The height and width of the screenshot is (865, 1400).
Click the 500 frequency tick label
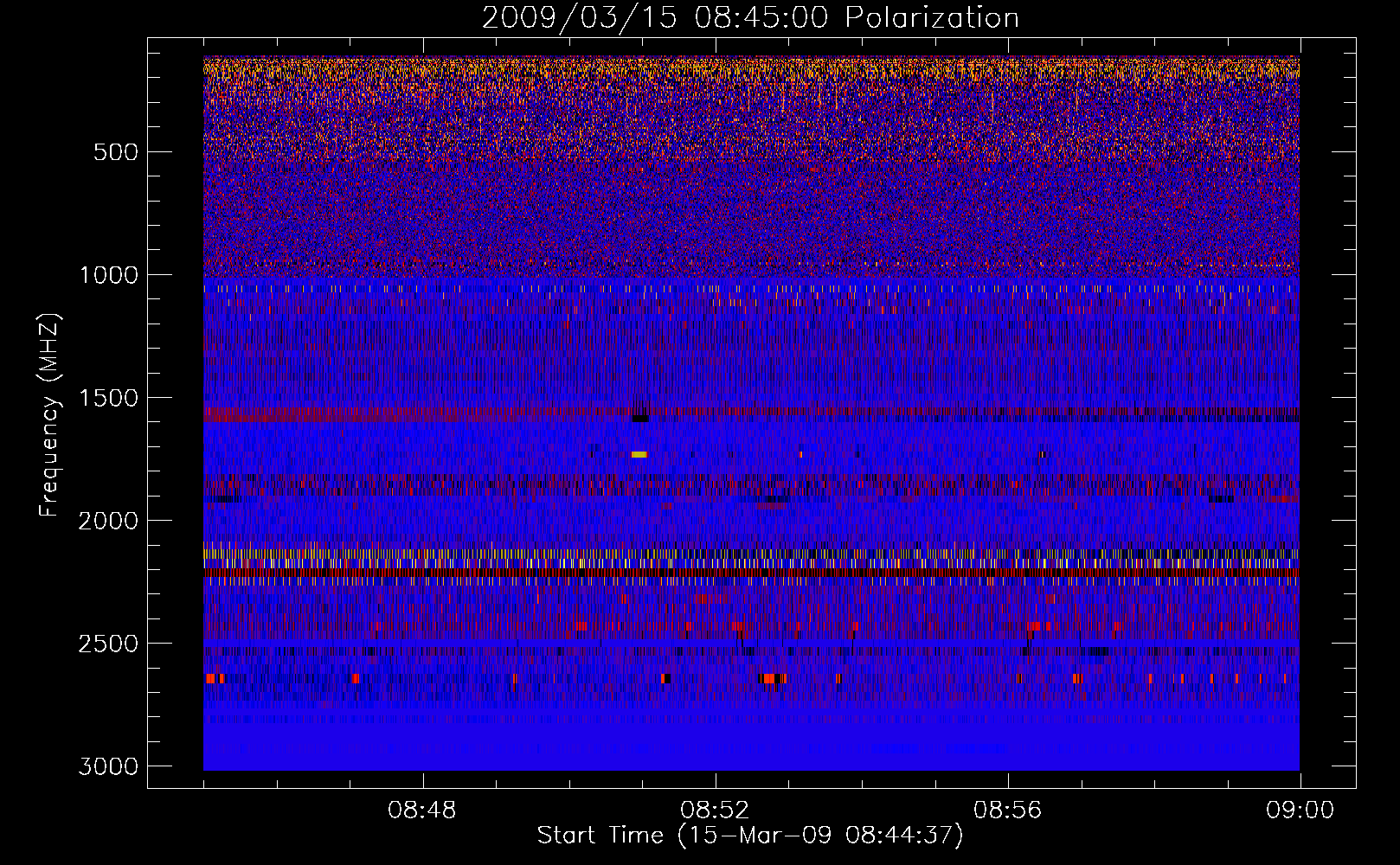(116, 152)
